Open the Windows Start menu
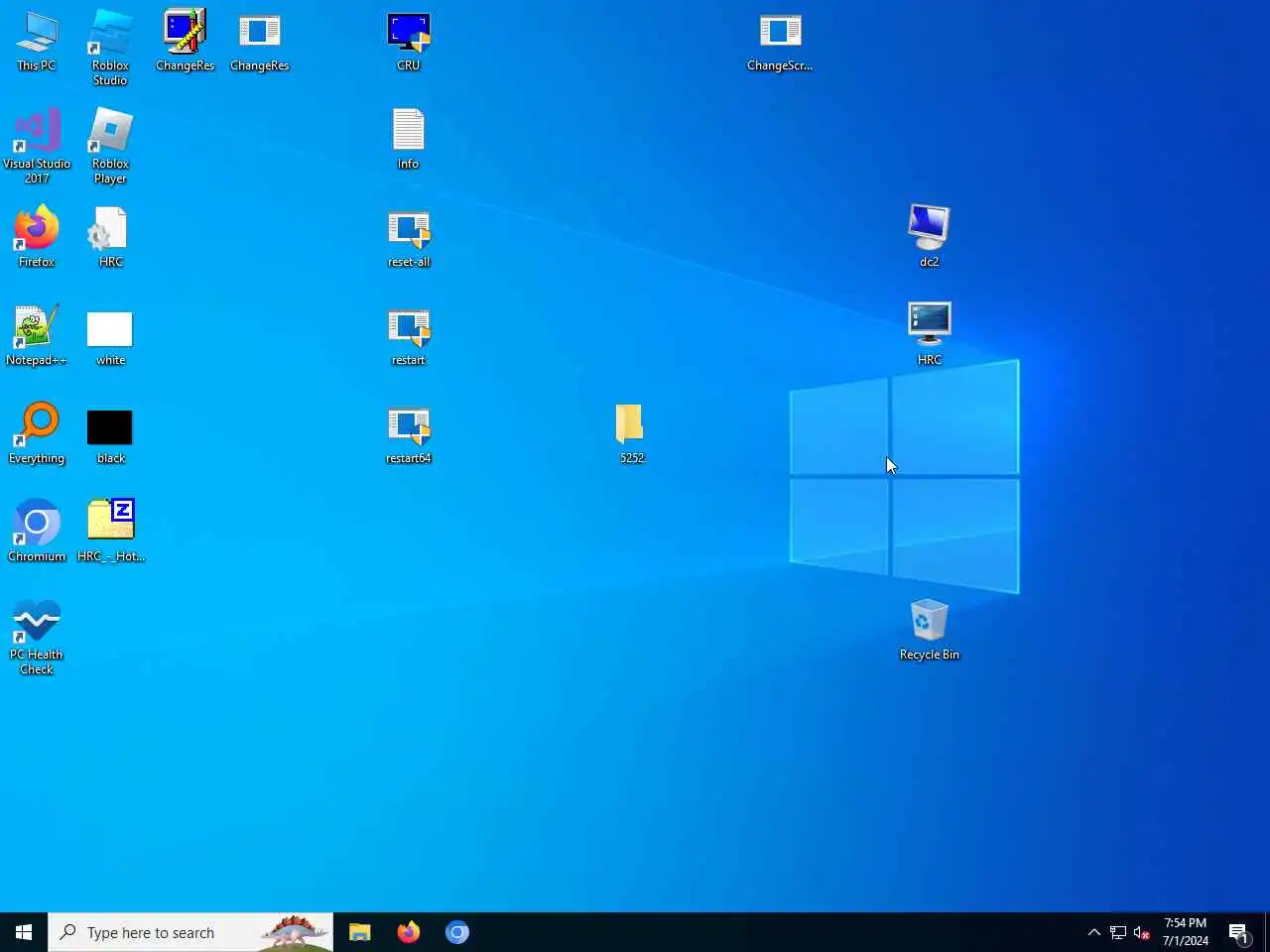Screen dimensions: 1270x952 tap(24, 932)
